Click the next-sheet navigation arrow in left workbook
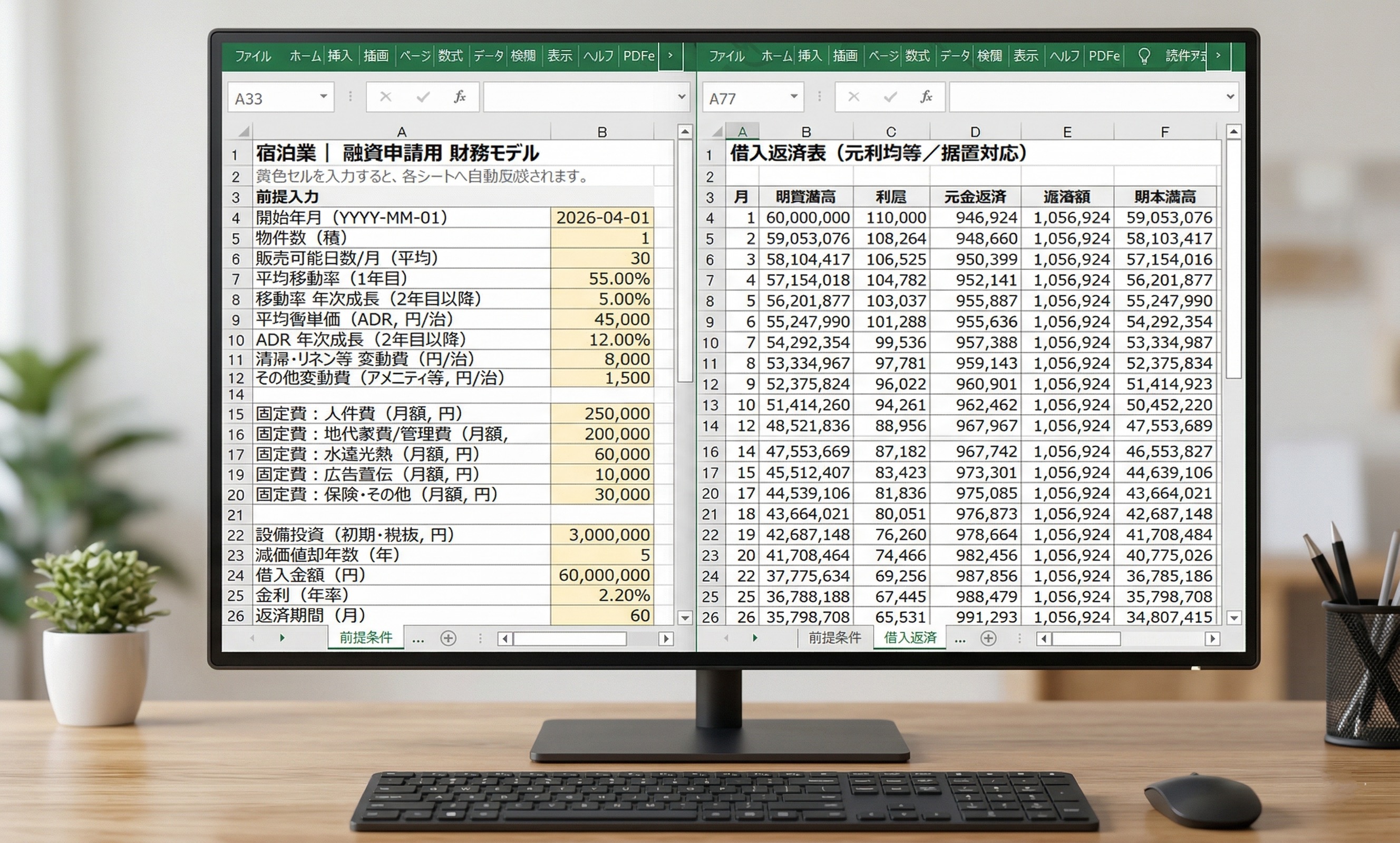The width and height of the screenshot is (1400, 843). click(x=283, y=638)
